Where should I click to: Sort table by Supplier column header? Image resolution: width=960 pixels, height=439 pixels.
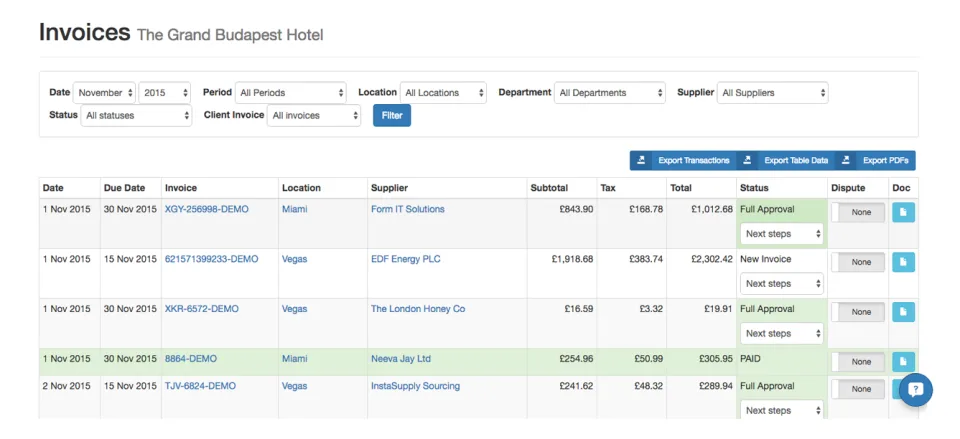coord(389,188)
